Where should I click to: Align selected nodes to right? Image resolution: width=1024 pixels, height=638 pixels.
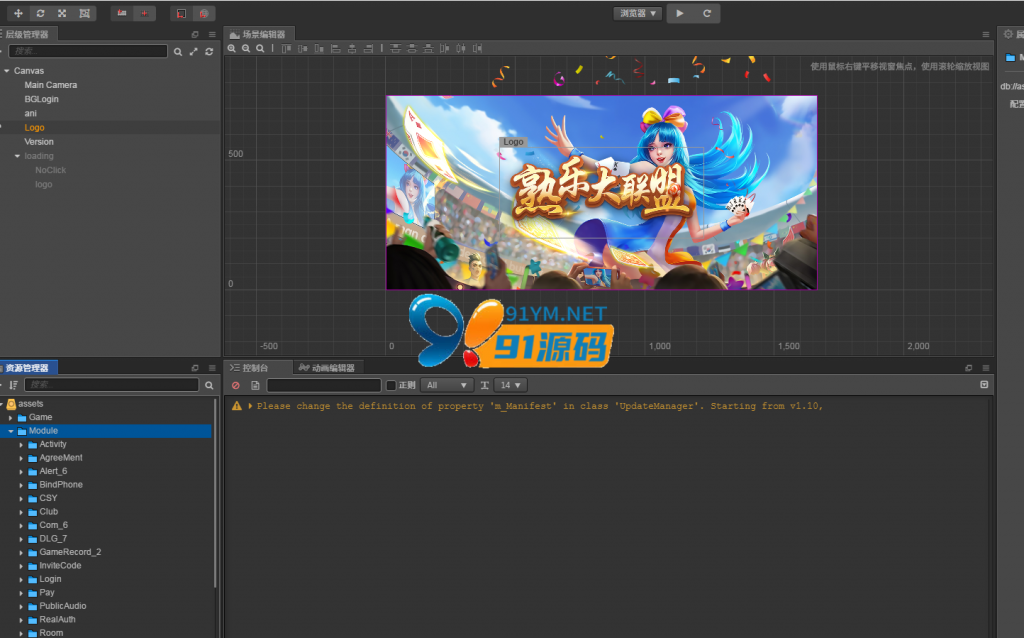(x=368, y=48)
